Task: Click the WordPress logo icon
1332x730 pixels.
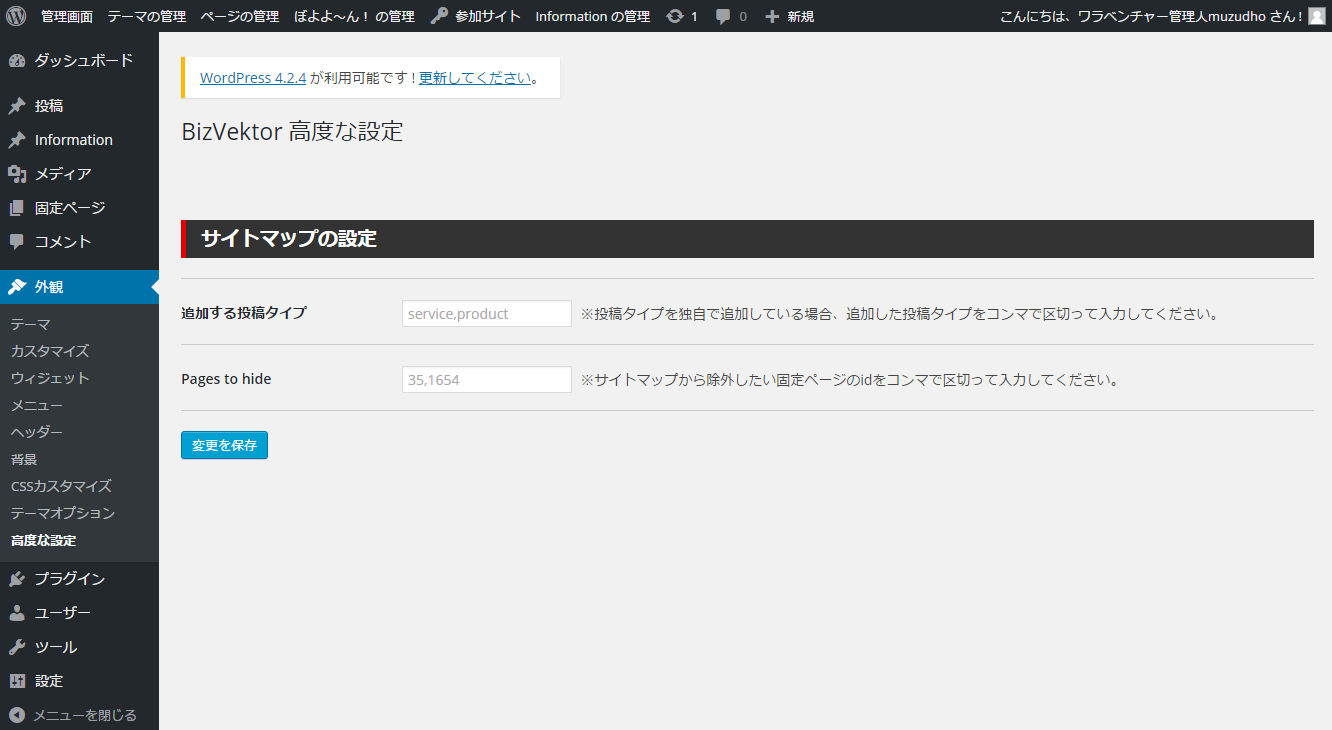Action: tap(16, 16)
